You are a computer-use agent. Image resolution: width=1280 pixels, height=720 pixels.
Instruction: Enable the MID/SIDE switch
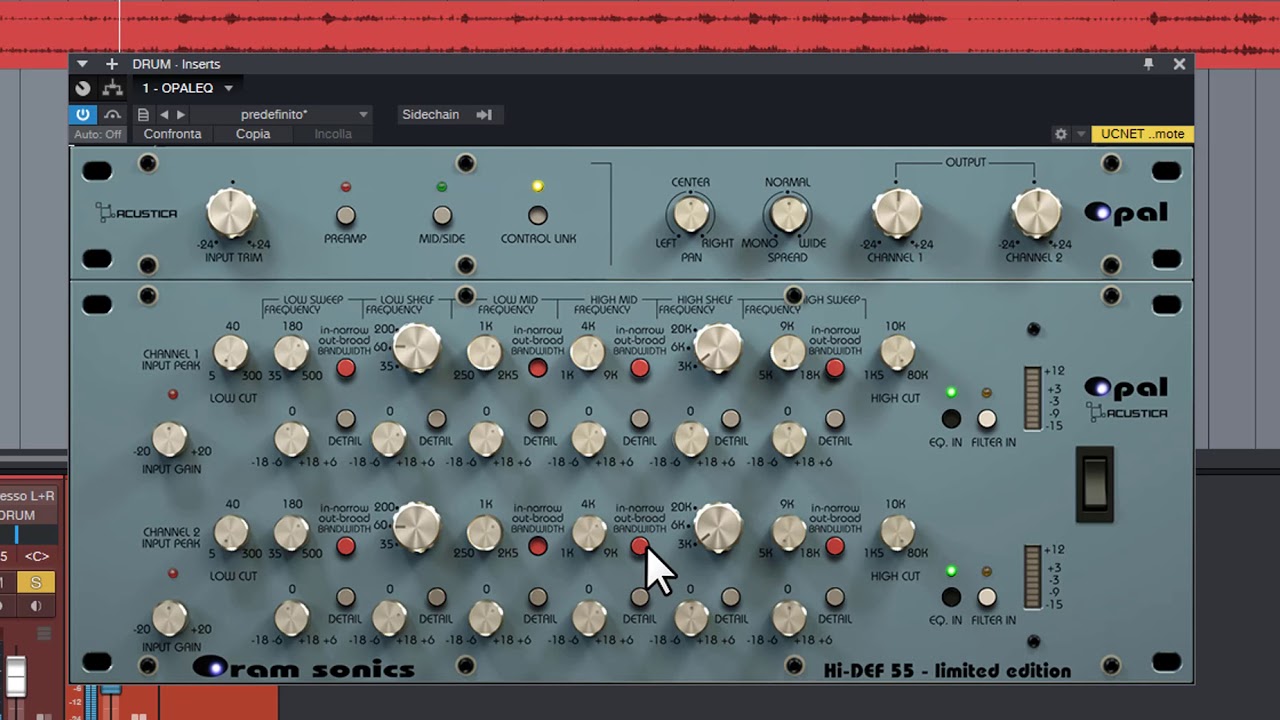pyautogui.click(x=442, y=215)
